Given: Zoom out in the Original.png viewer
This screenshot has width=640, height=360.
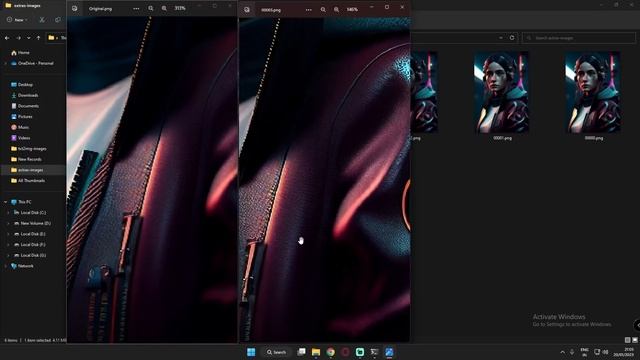Looking at the screenshot, I should (151, 8).
